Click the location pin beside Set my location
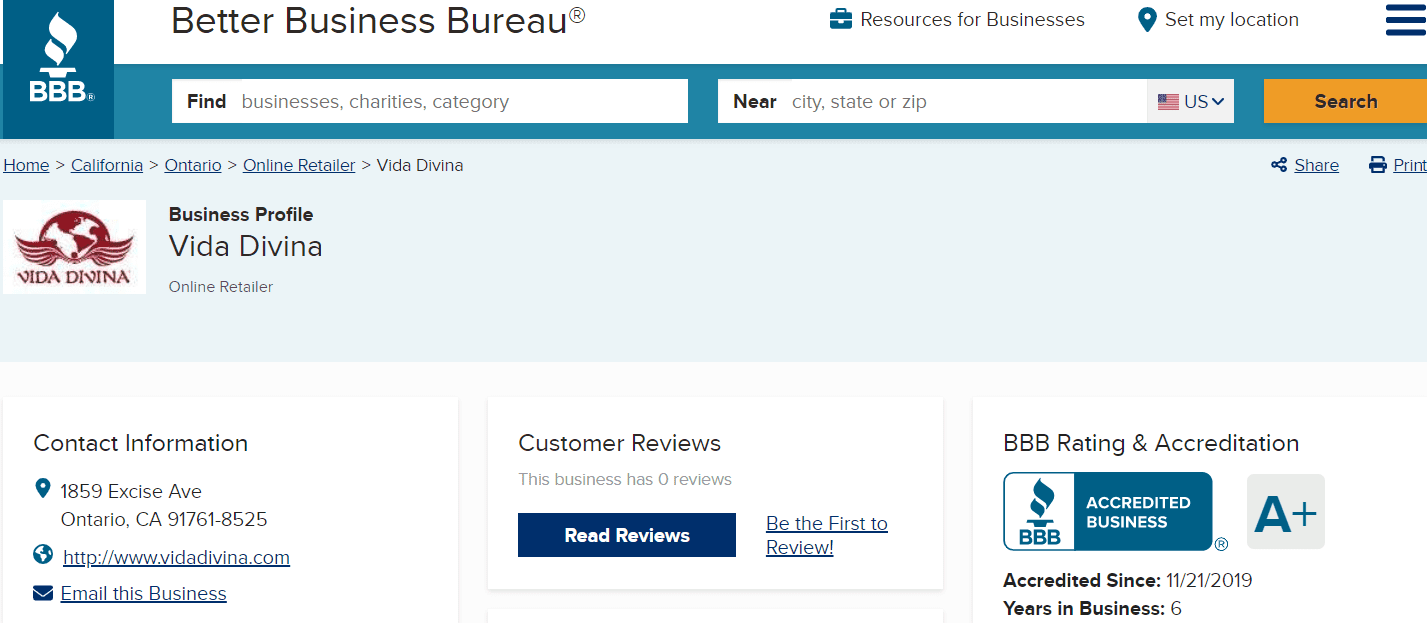This screenshot has width=1427, height=623. click(1147, 20)
